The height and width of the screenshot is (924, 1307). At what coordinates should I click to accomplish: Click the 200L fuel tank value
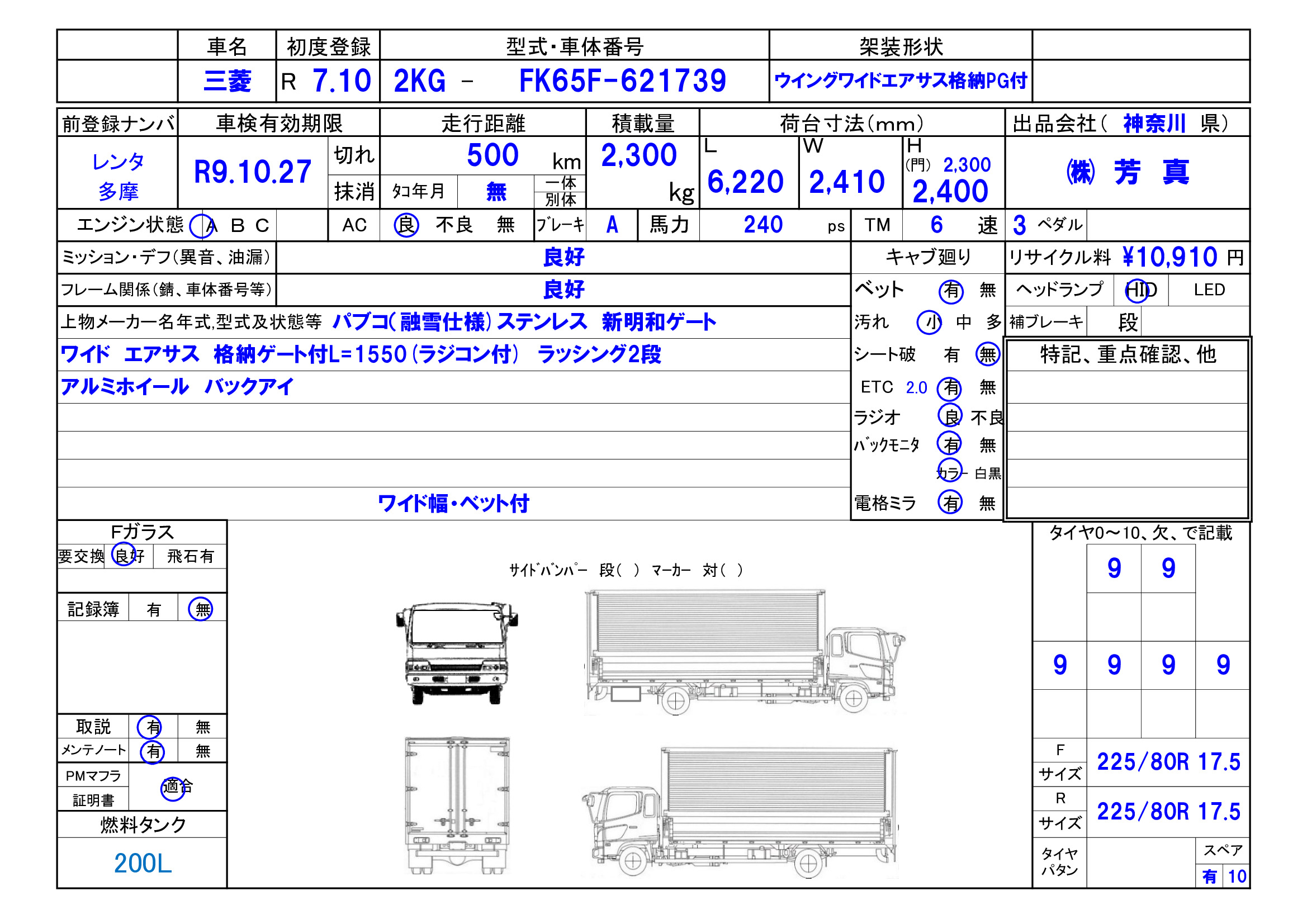pyautogui.click(x=143, y=864)
